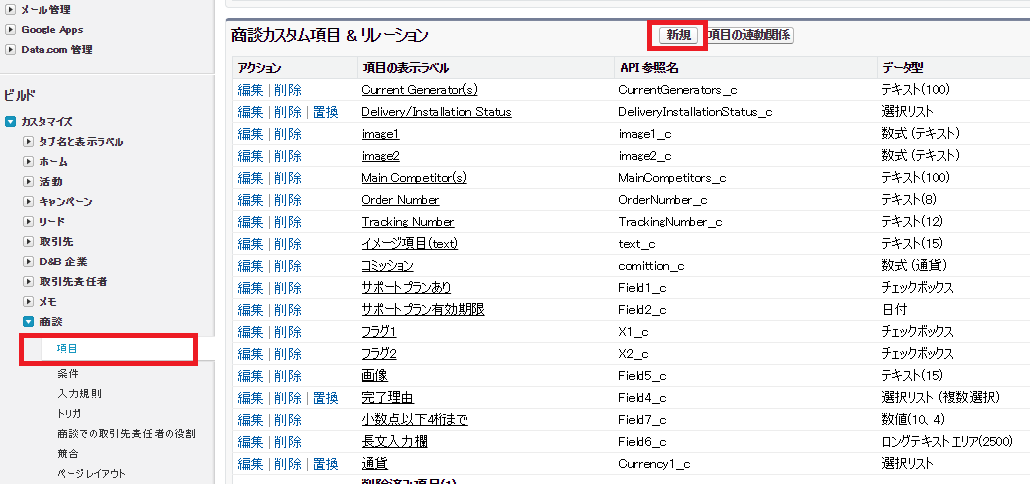Open 入力規則 in sidebar
Viewport: 1030px width, 484px height.
[79, 393]
